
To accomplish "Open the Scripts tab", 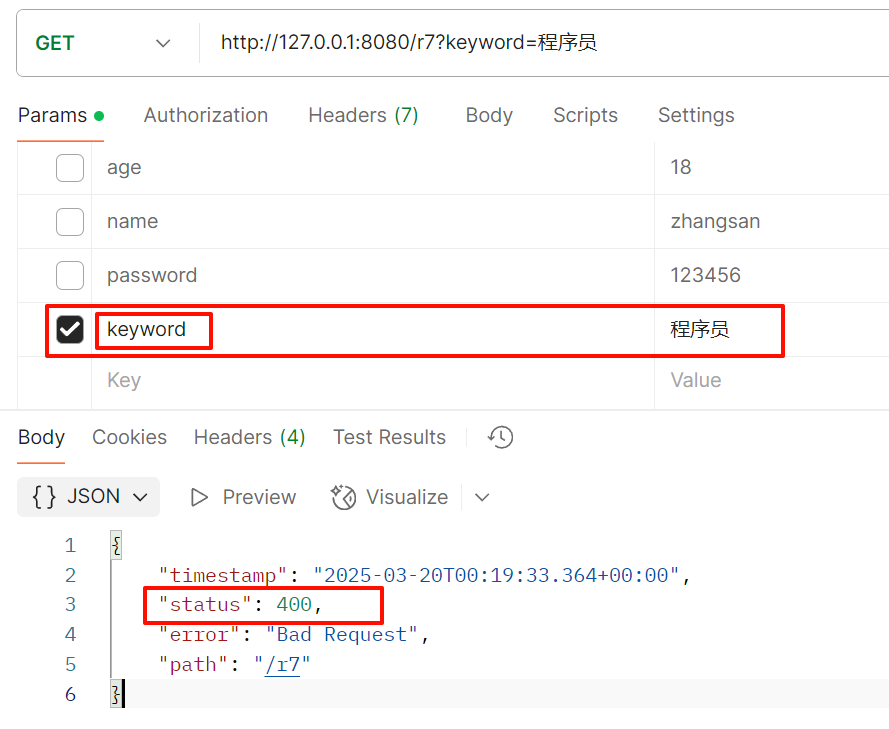I will click(x=586, y=115).
